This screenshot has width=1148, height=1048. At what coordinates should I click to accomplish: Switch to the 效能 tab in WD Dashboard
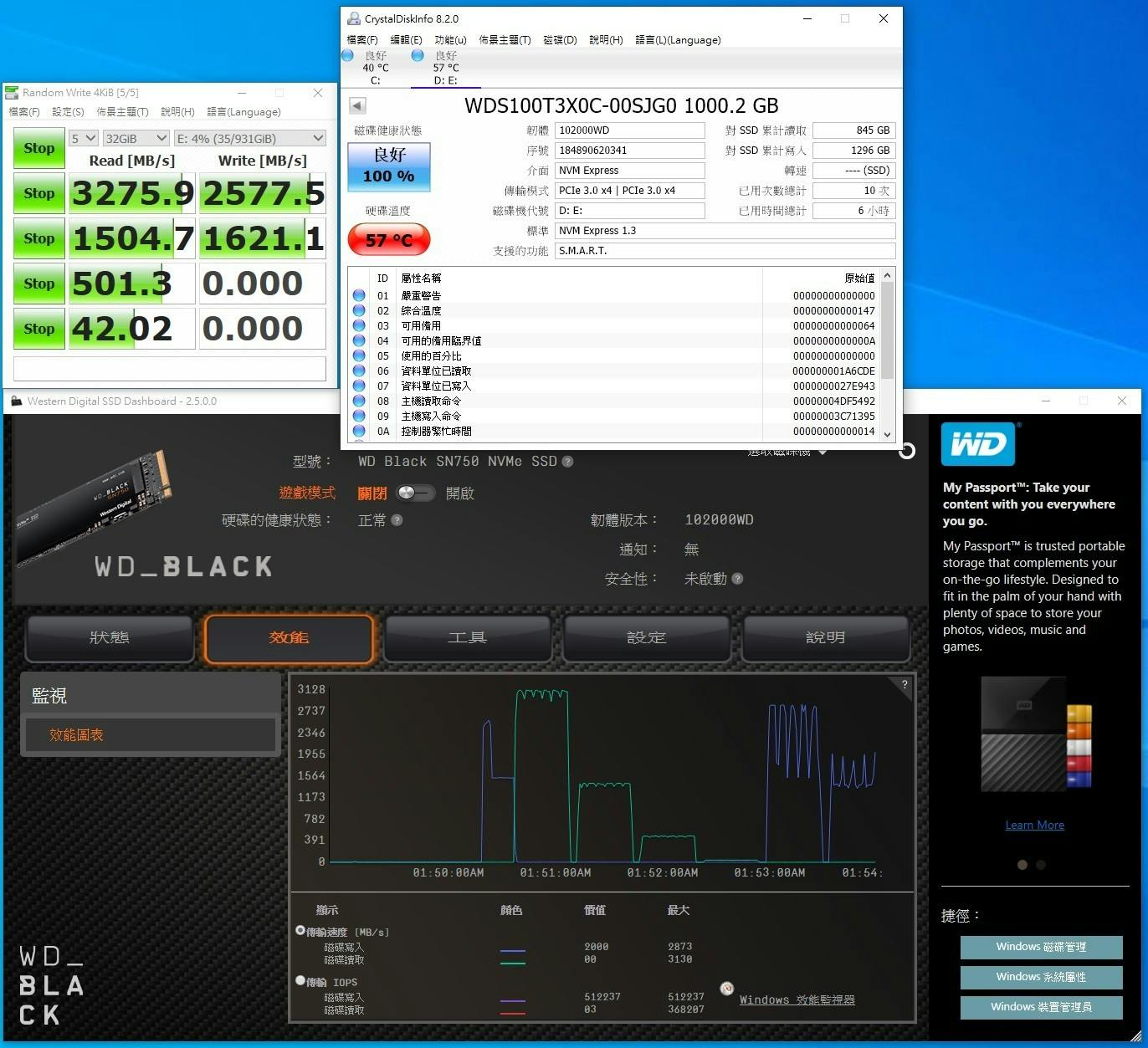tap(289, 638)
